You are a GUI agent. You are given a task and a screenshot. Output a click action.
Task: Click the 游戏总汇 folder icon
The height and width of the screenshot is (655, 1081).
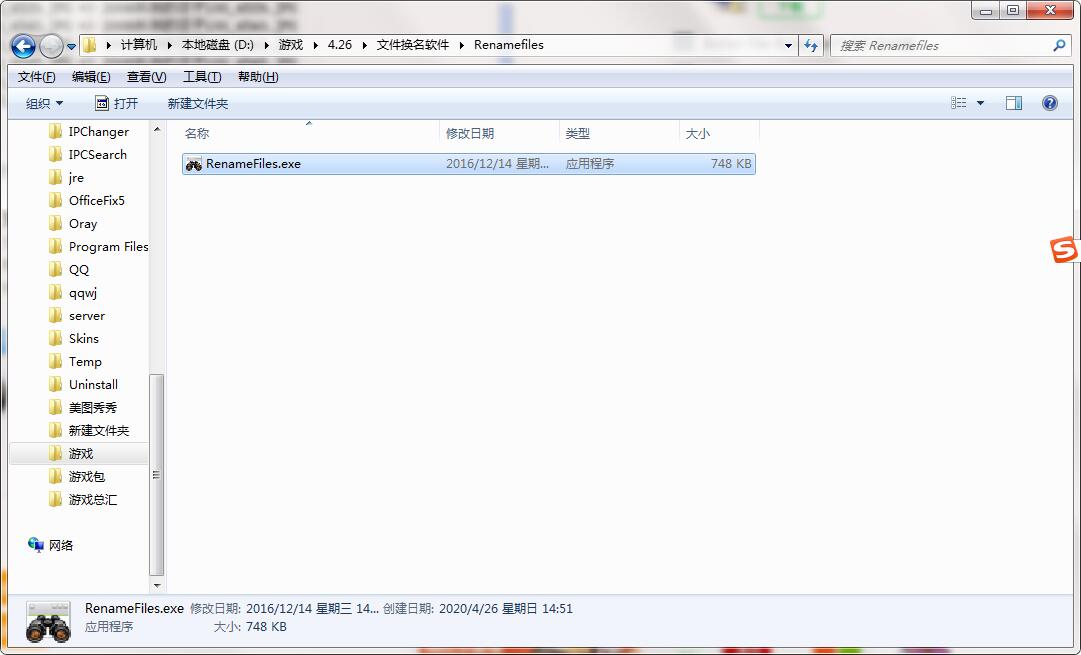55,499
